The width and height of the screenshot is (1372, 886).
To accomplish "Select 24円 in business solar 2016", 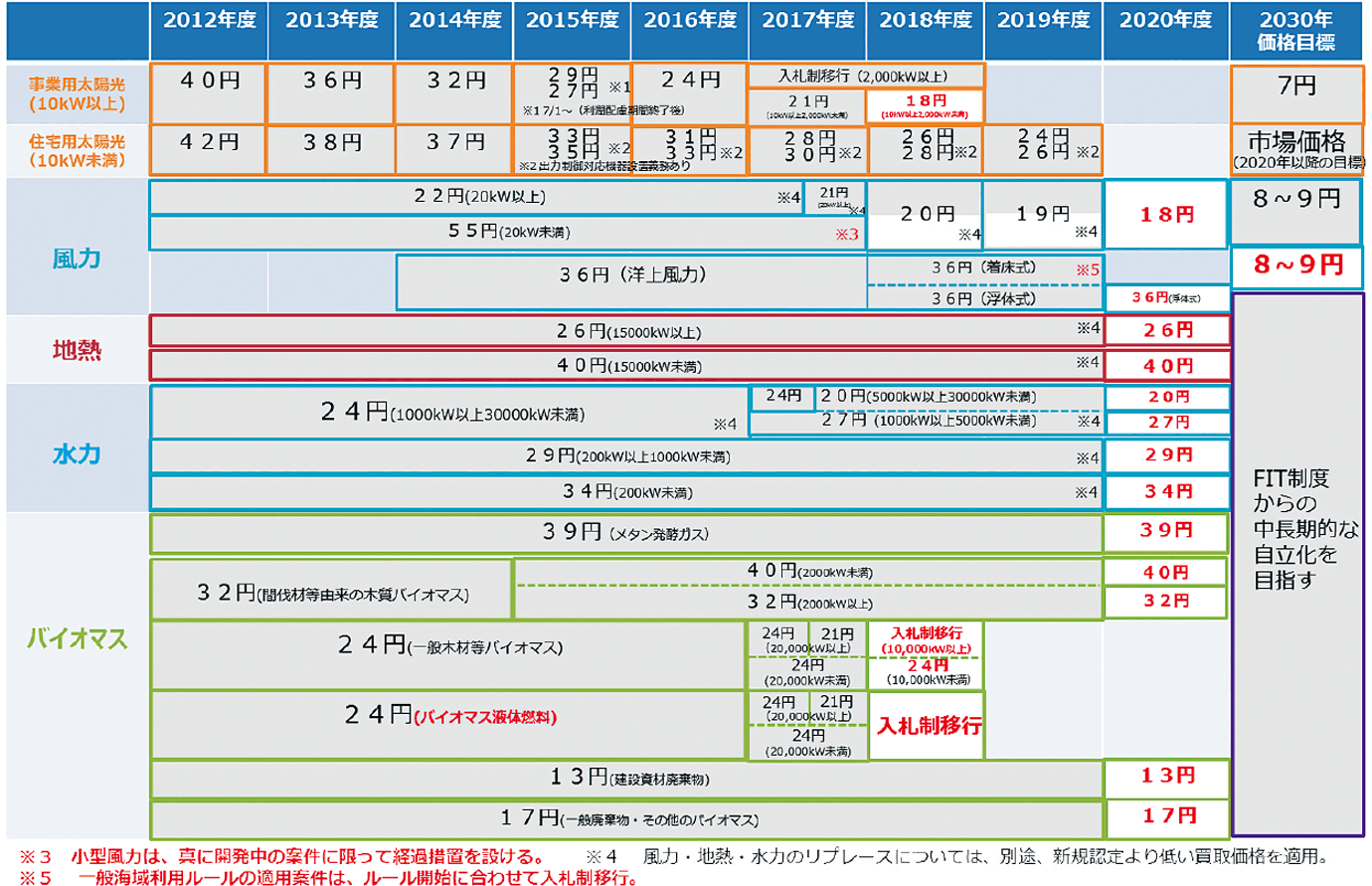I will point(689,93).
